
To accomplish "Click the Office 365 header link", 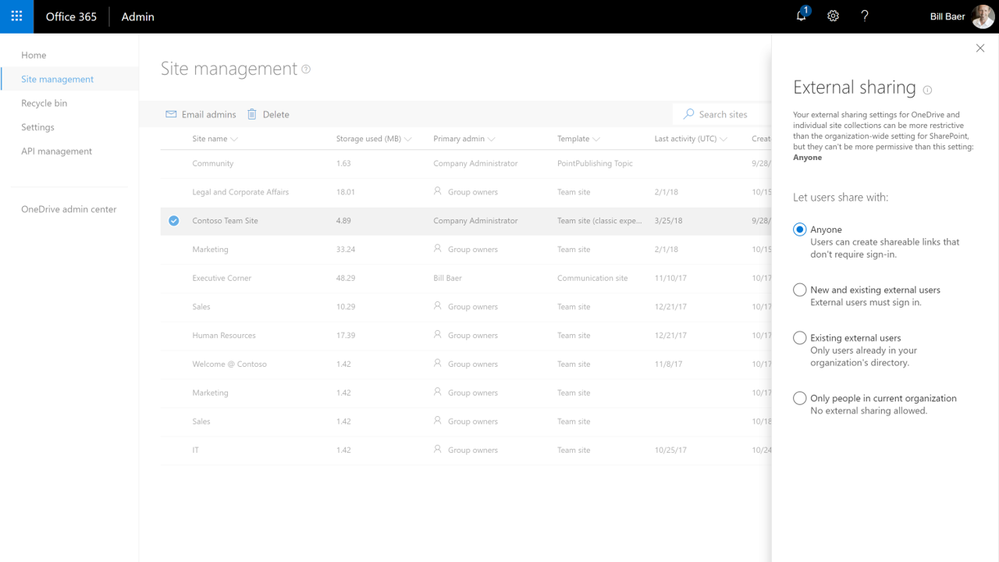I will click(71, 17).
